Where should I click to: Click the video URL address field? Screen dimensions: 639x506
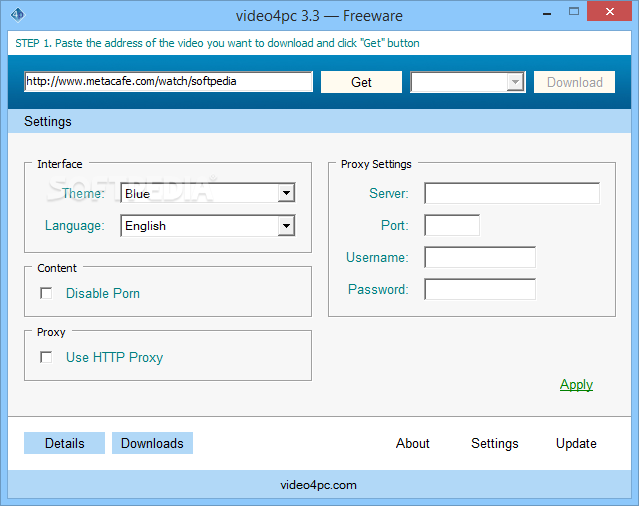click(168, 81)
